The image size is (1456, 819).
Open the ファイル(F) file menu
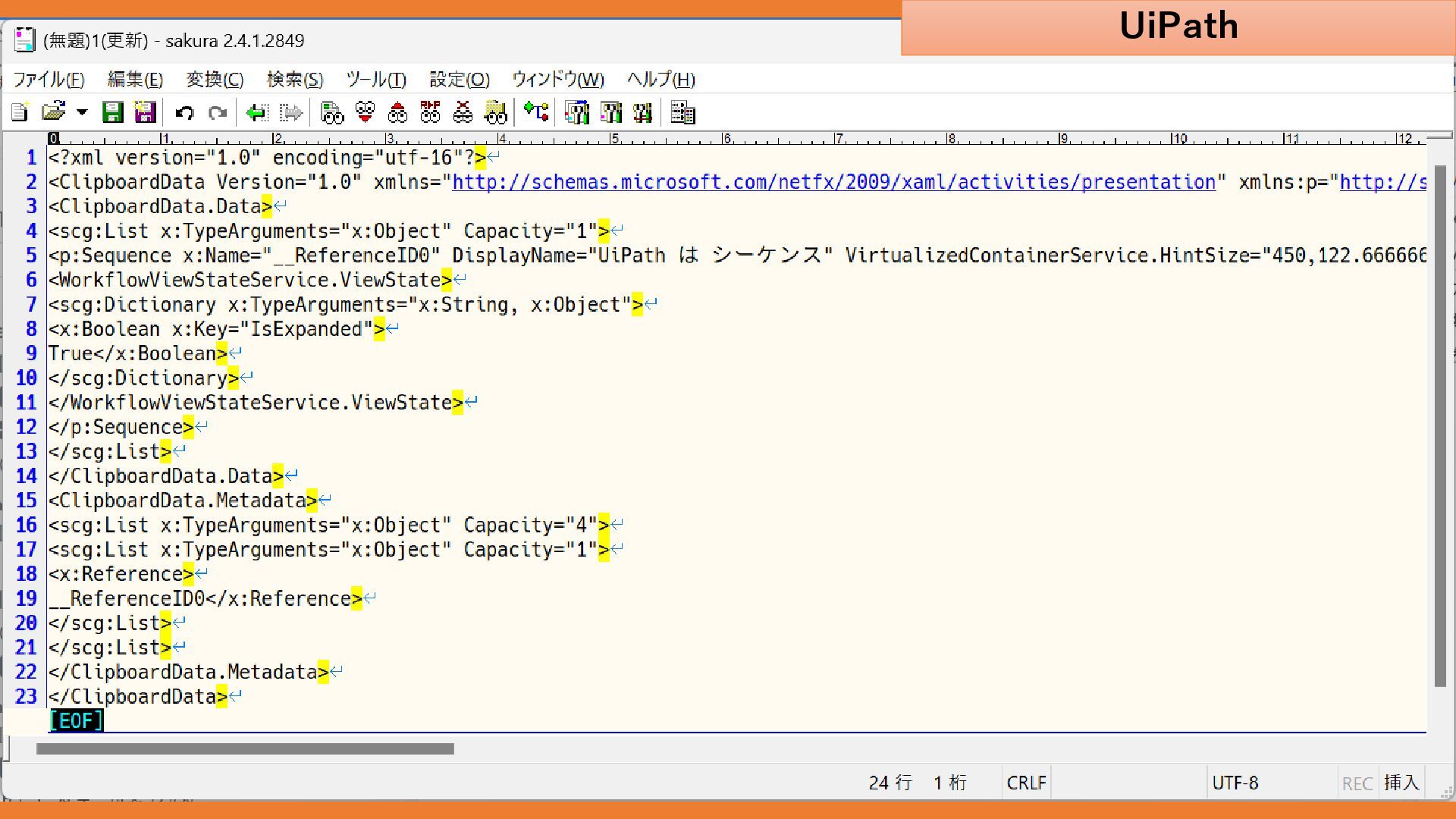coord(49,80)
